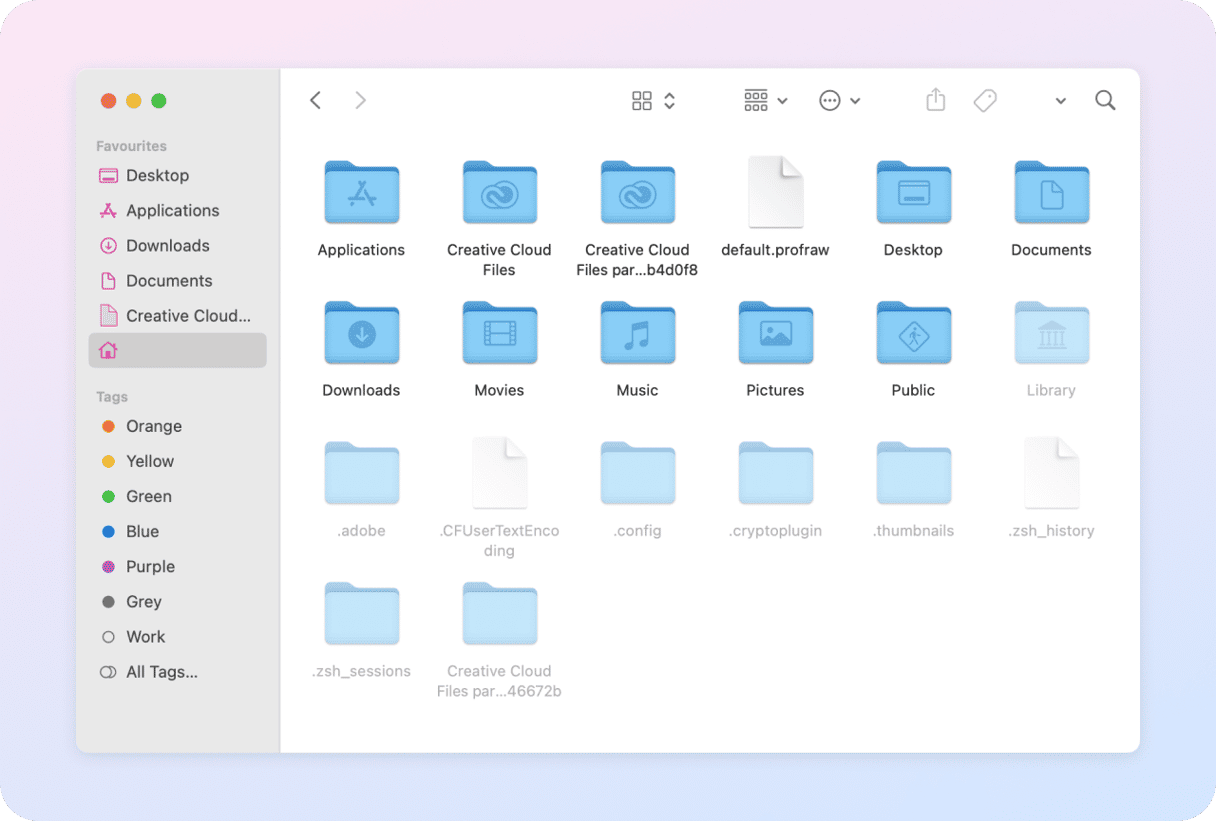Select the default.profraw file

(x=775, y=193)
